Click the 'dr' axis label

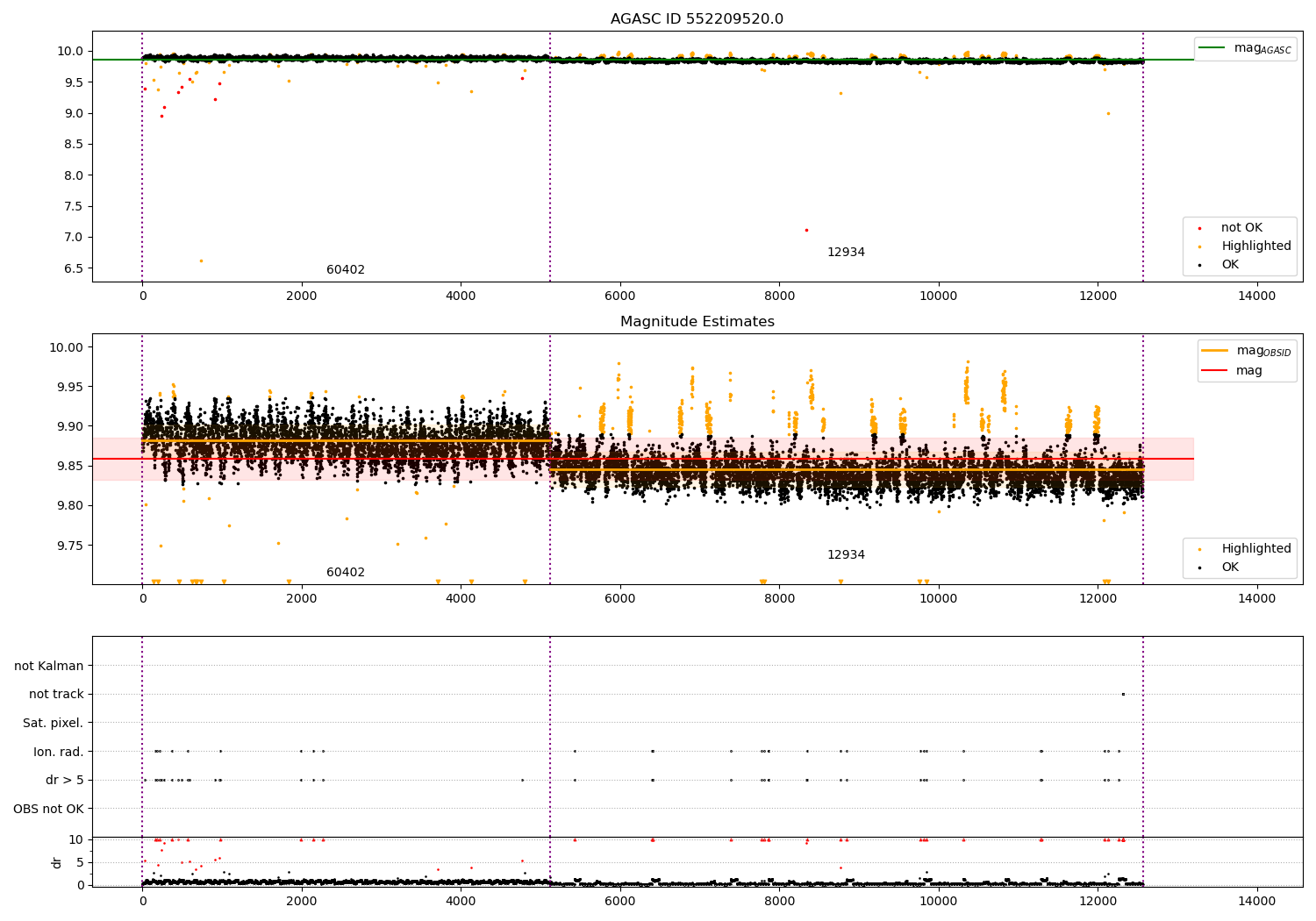tap(57, 862)
